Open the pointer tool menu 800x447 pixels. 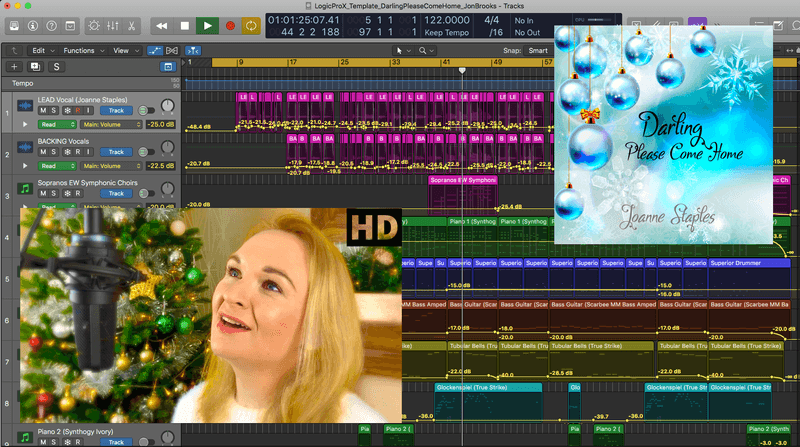403,51
